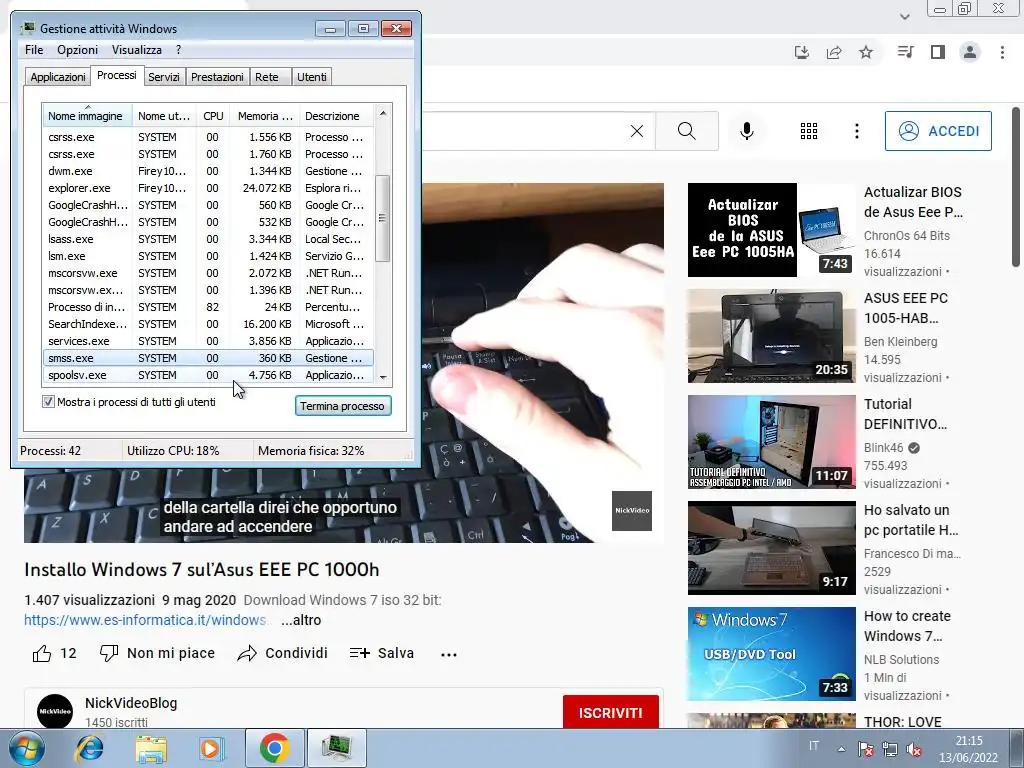Click Chrome's install app icon
Image resolution: width=1024 pixels, height=768 pixels.
802,52
